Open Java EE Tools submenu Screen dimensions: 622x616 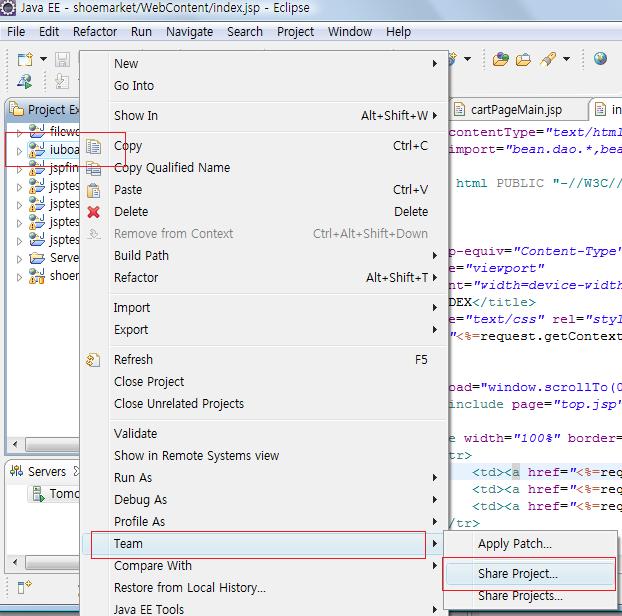(x=264, y=609)
